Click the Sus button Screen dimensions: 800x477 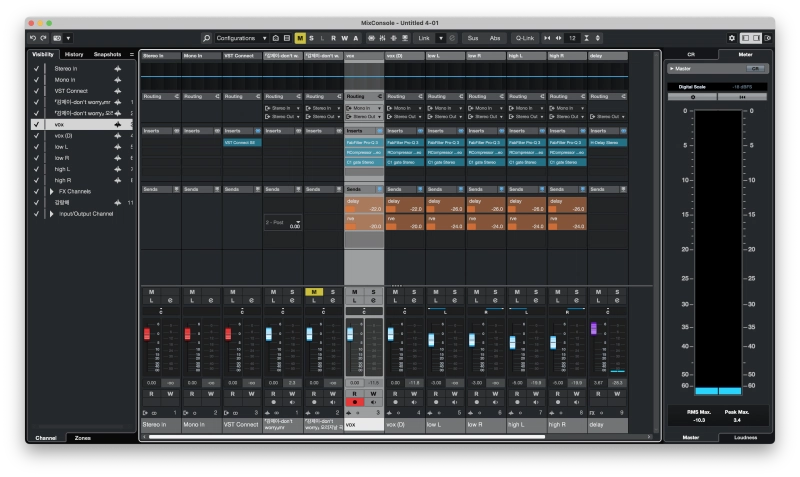coord(473,38)
